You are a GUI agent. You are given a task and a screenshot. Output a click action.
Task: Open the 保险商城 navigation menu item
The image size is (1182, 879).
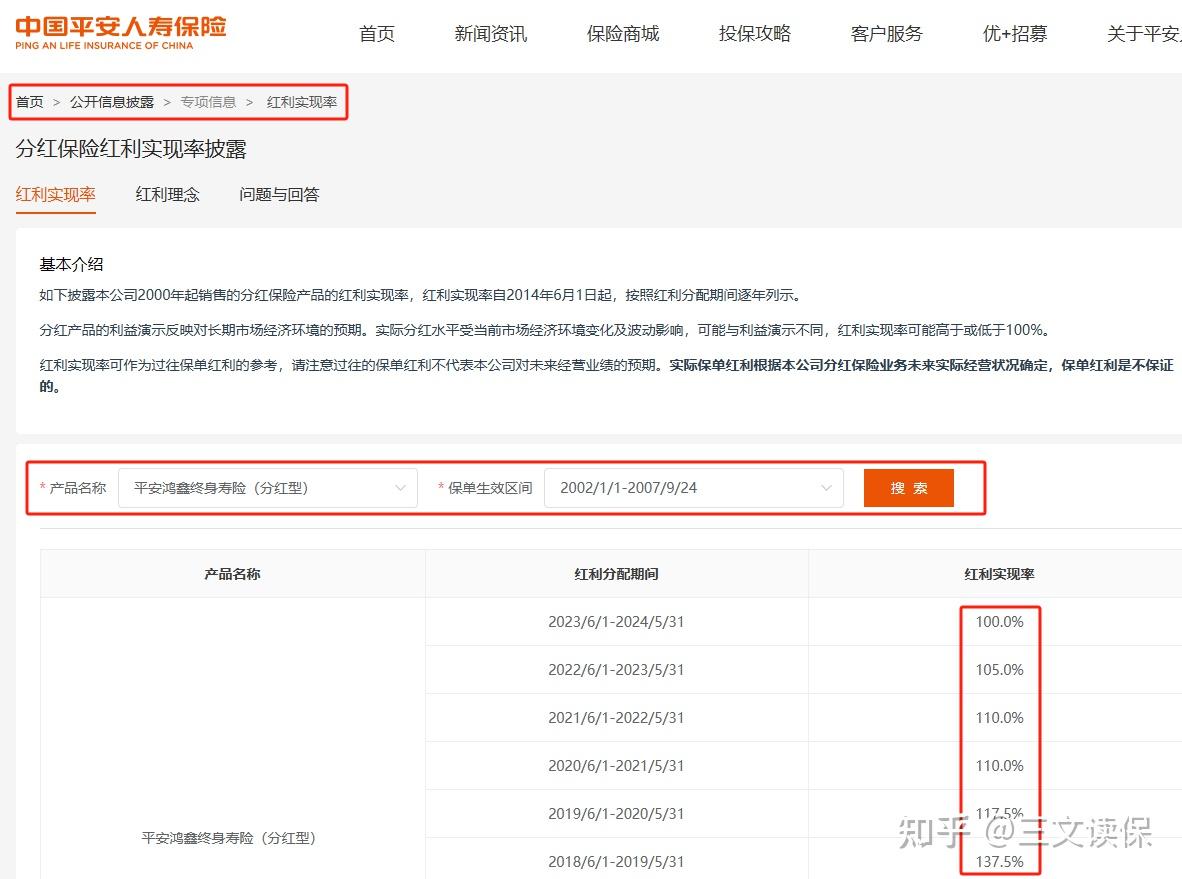(x=623, y=34)
